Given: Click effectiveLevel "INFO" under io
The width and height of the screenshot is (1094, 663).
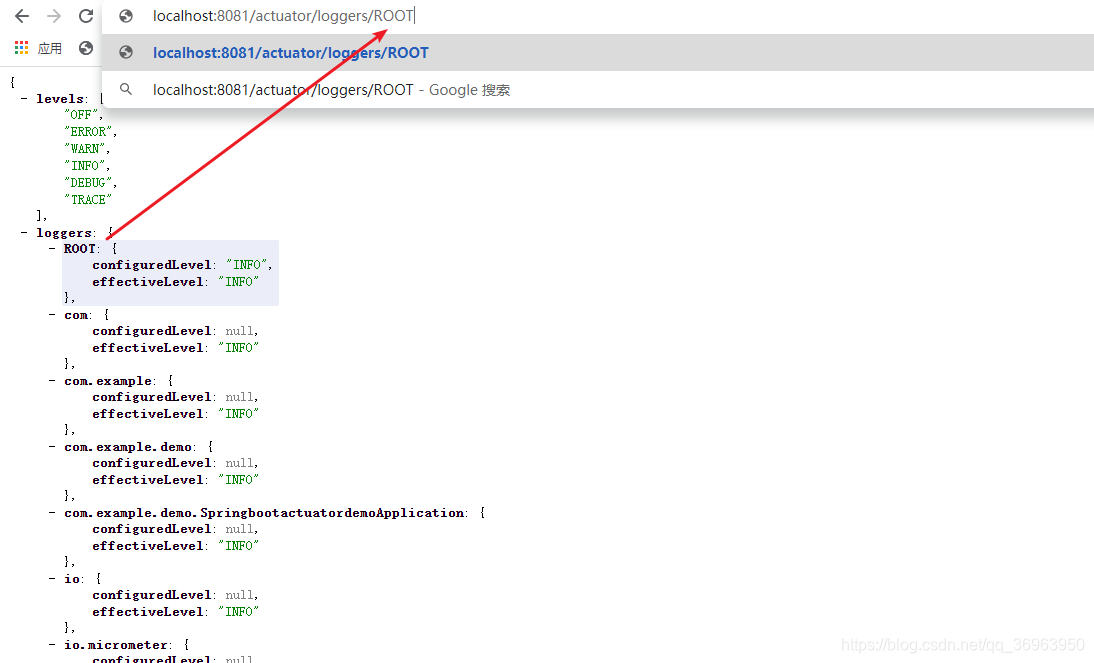Looking at the screenshot, I should point(239,611).
